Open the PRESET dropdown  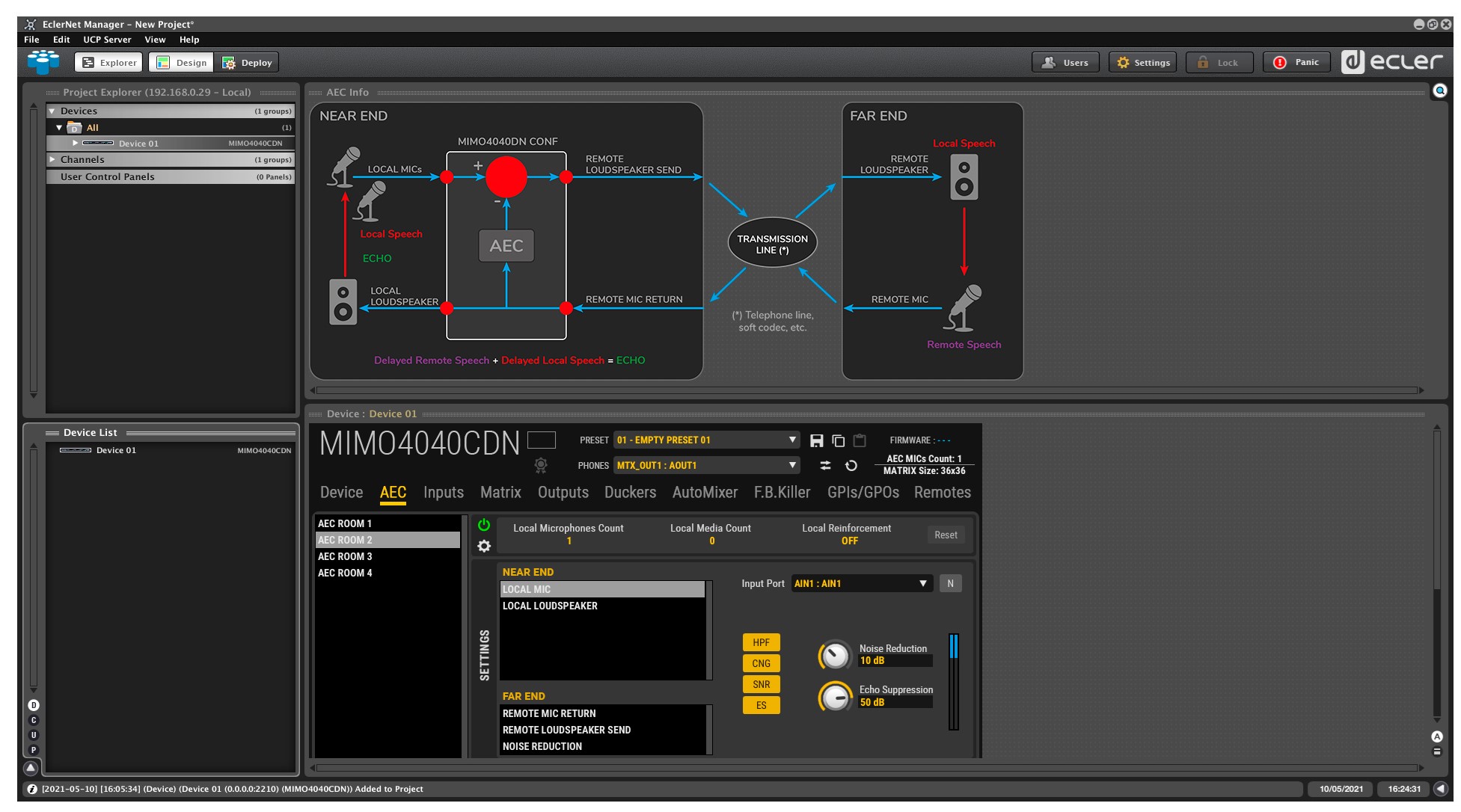(x=706, y=440)
